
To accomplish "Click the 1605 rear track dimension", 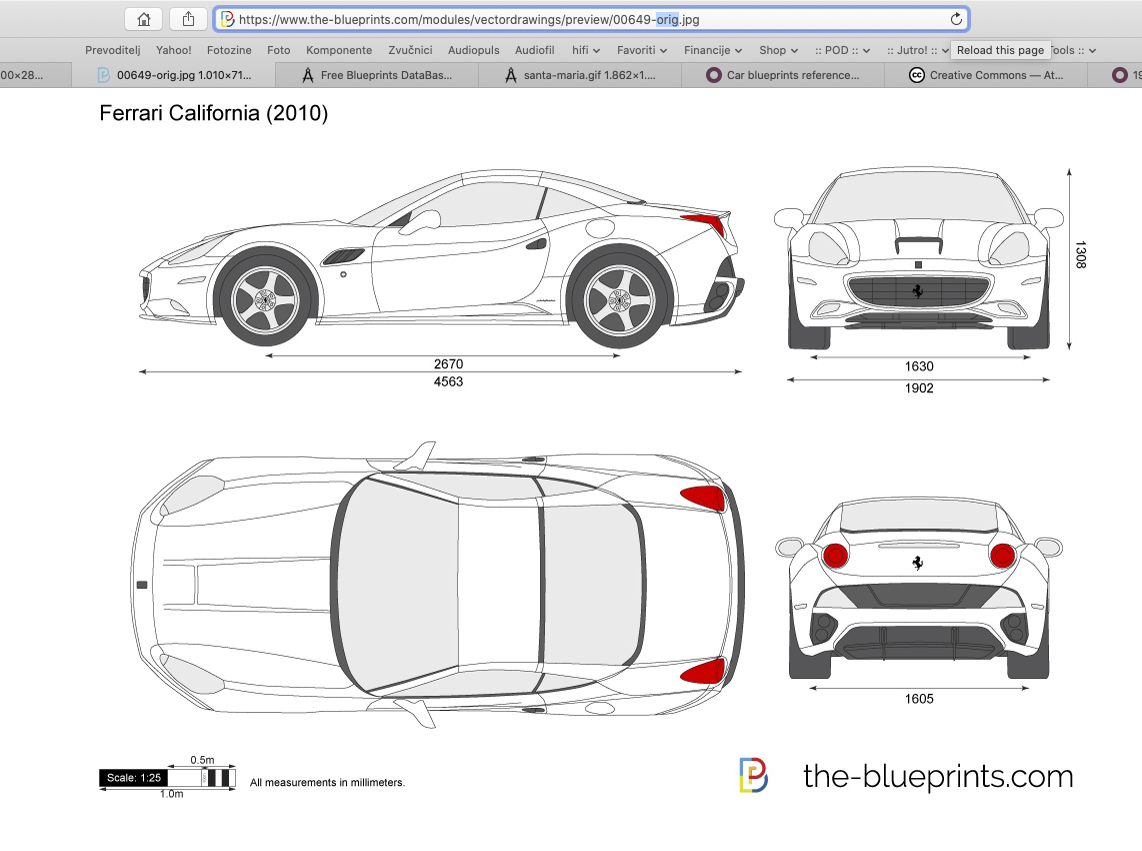I will (919, 699).
